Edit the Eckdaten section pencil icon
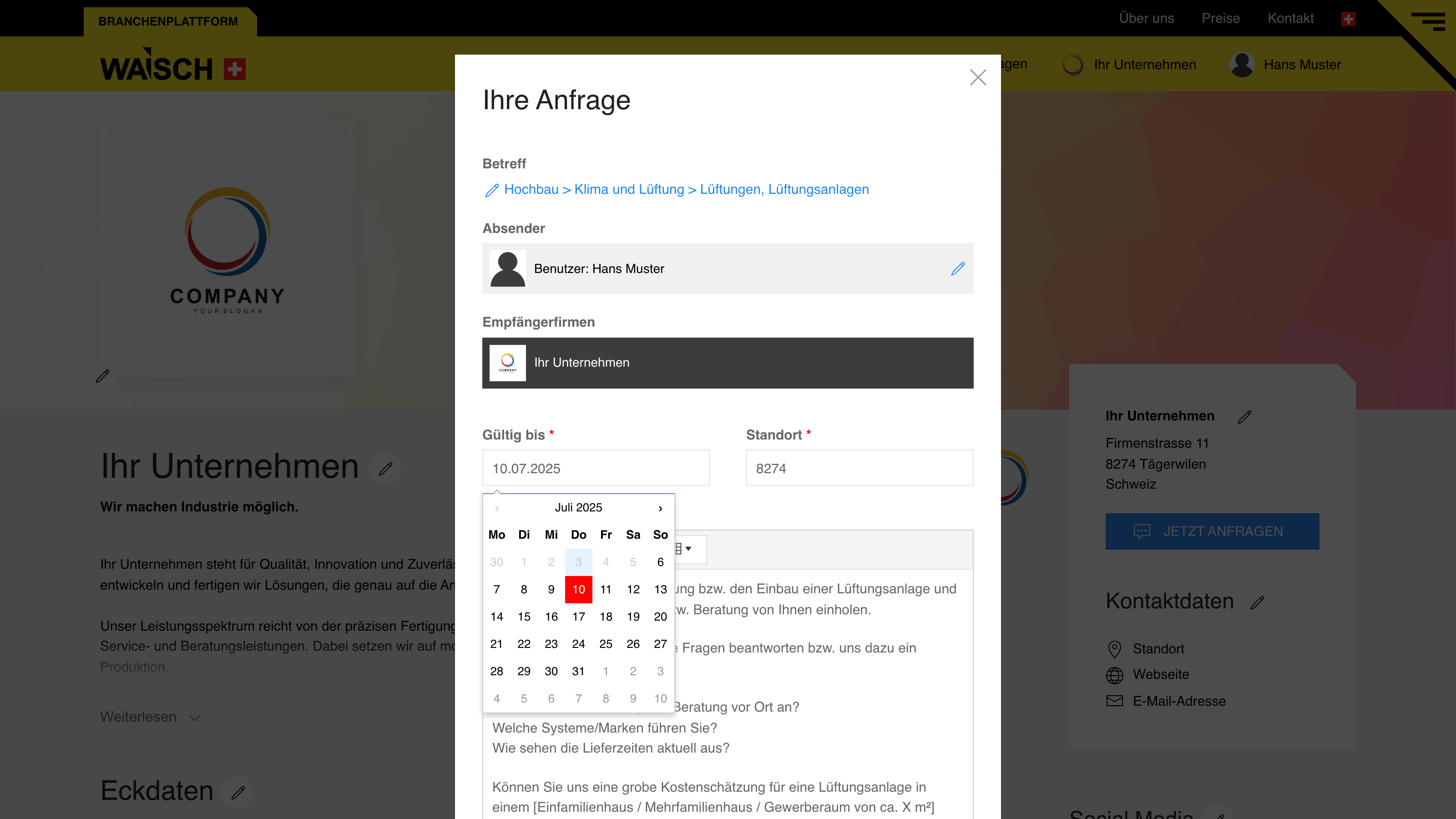Image resolution: width=1456 pixels, height=819 pixels. tap(238, 793)
